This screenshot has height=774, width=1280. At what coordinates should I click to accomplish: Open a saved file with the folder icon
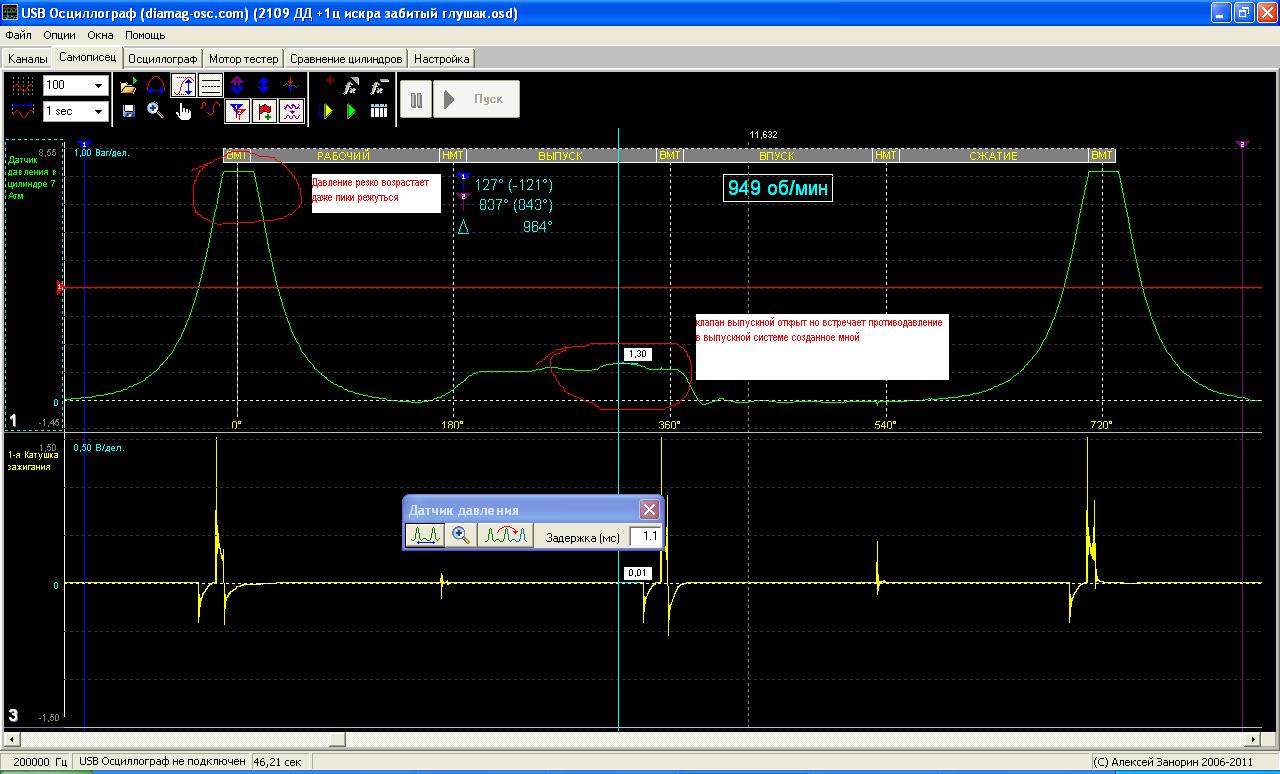coord(129,86)
